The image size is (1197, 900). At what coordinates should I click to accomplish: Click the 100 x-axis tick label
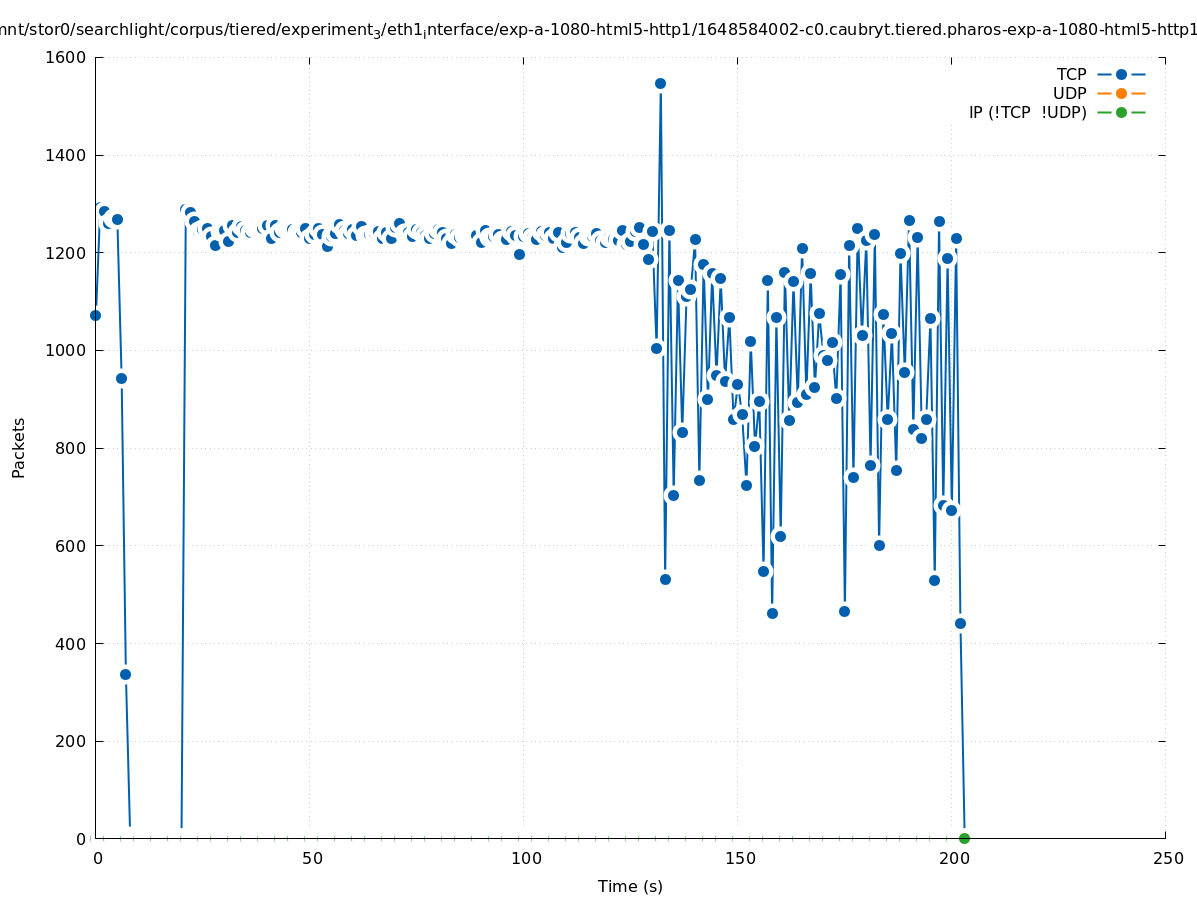point(526,859)
